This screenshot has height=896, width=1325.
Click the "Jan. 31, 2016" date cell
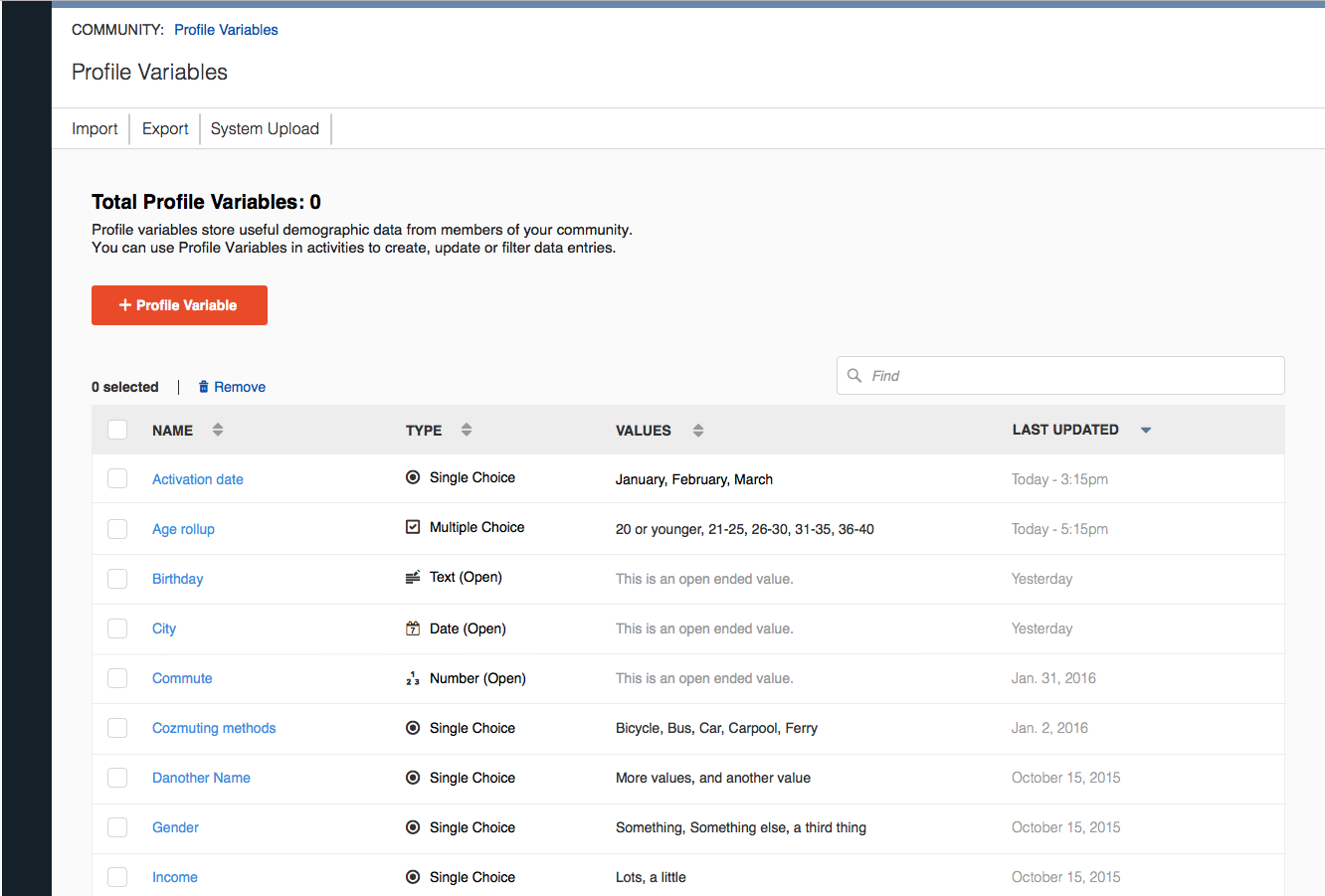pyautogui.click(x=1053, y=678)
